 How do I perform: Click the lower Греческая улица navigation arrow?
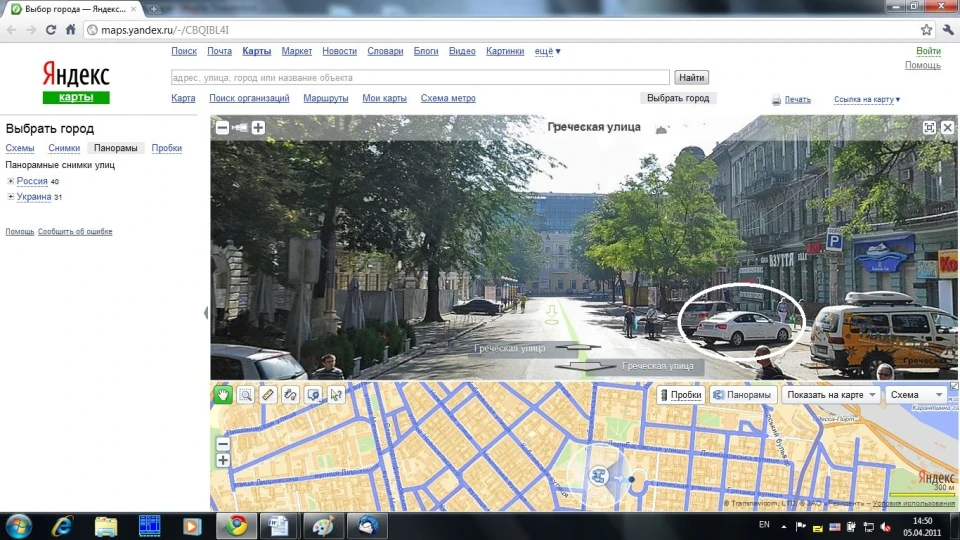pos(586,366)
